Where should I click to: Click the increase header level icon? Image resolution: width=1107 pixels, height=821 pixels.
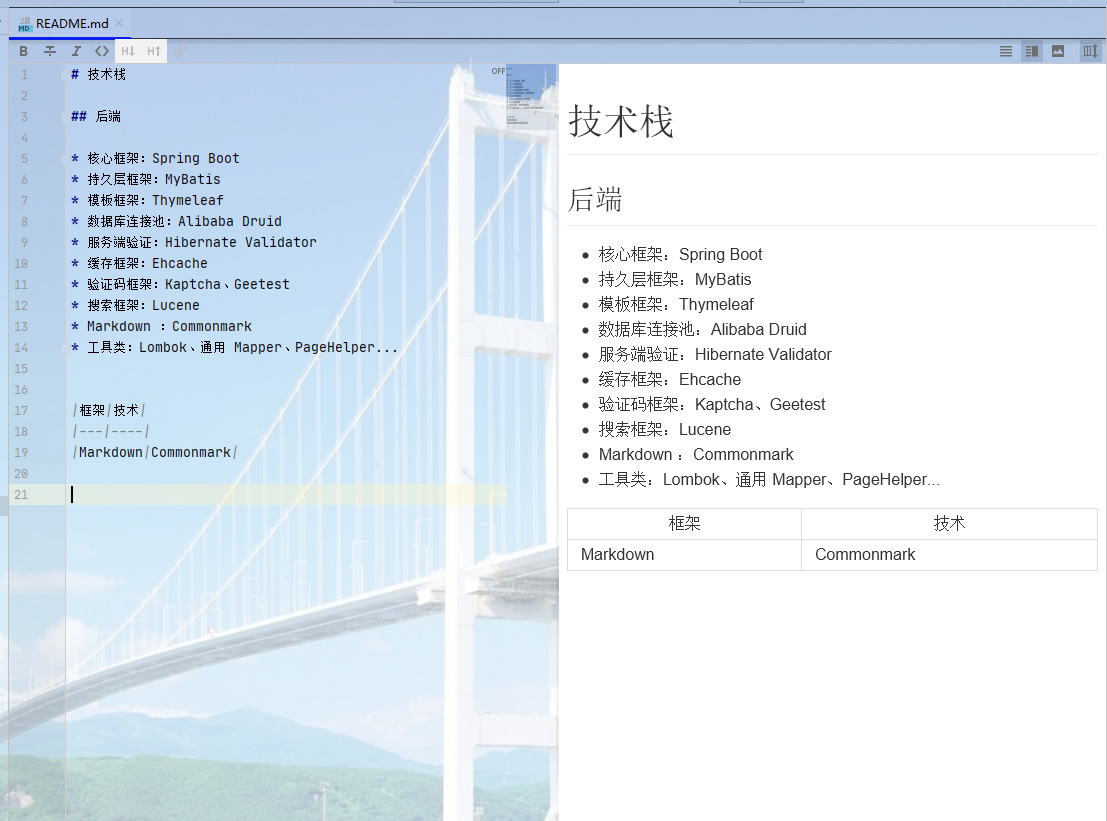tap(154, 51)
